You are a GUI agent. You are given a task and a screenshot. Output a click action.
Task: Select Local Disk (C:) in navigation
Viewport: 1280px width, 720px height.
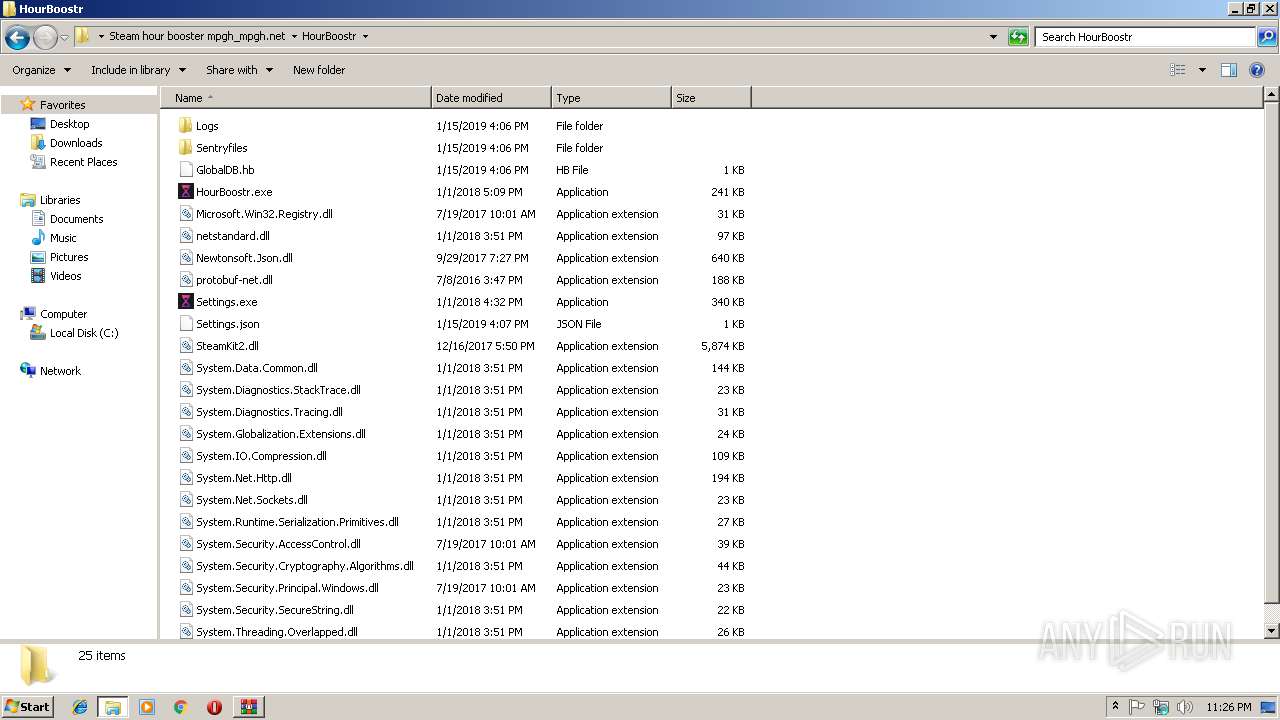84,333
